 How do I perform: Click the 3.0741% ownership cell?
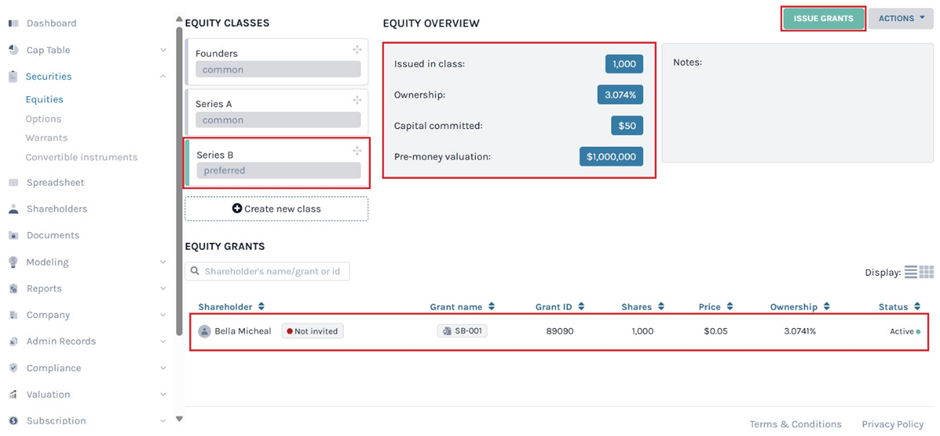click(800, 331)
